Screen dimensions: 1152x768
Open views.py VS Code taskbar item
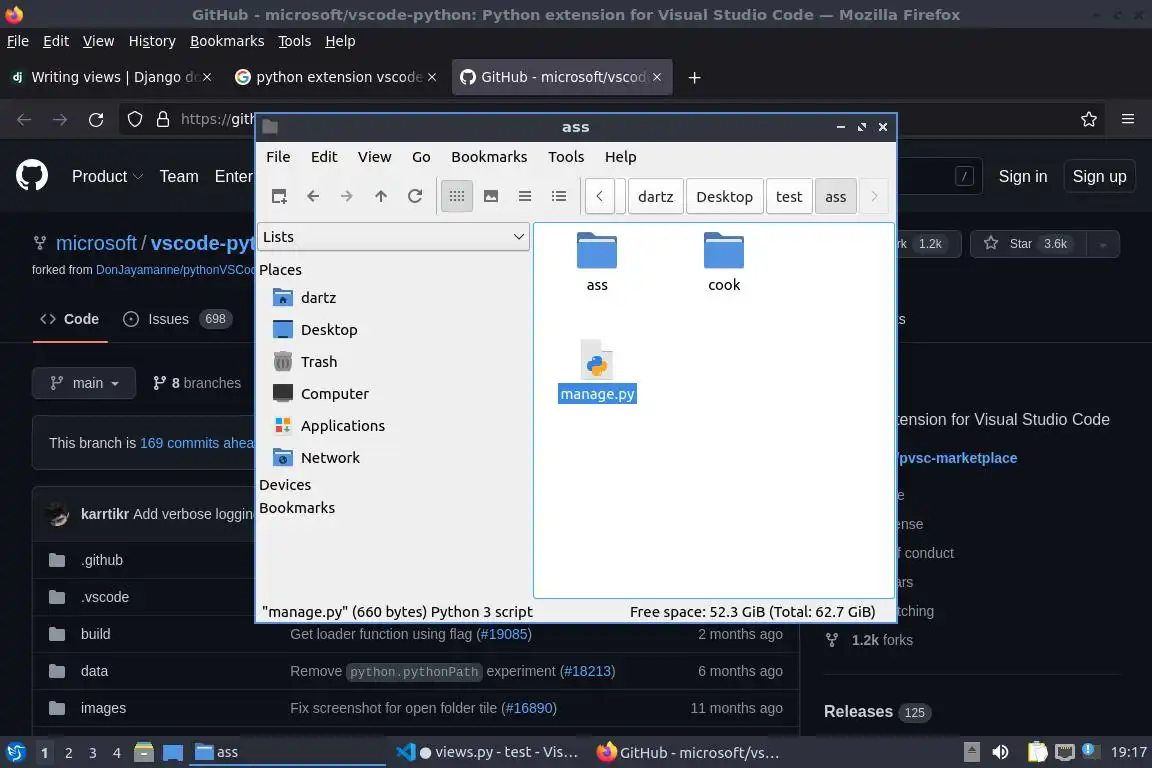(486, 752)
